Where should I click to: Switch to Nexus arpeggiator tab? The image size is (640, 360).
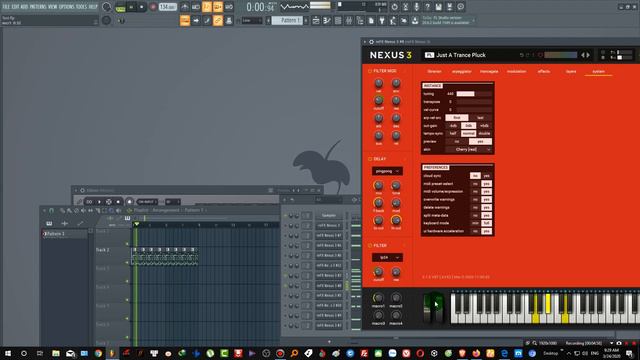tap(462, 71)
